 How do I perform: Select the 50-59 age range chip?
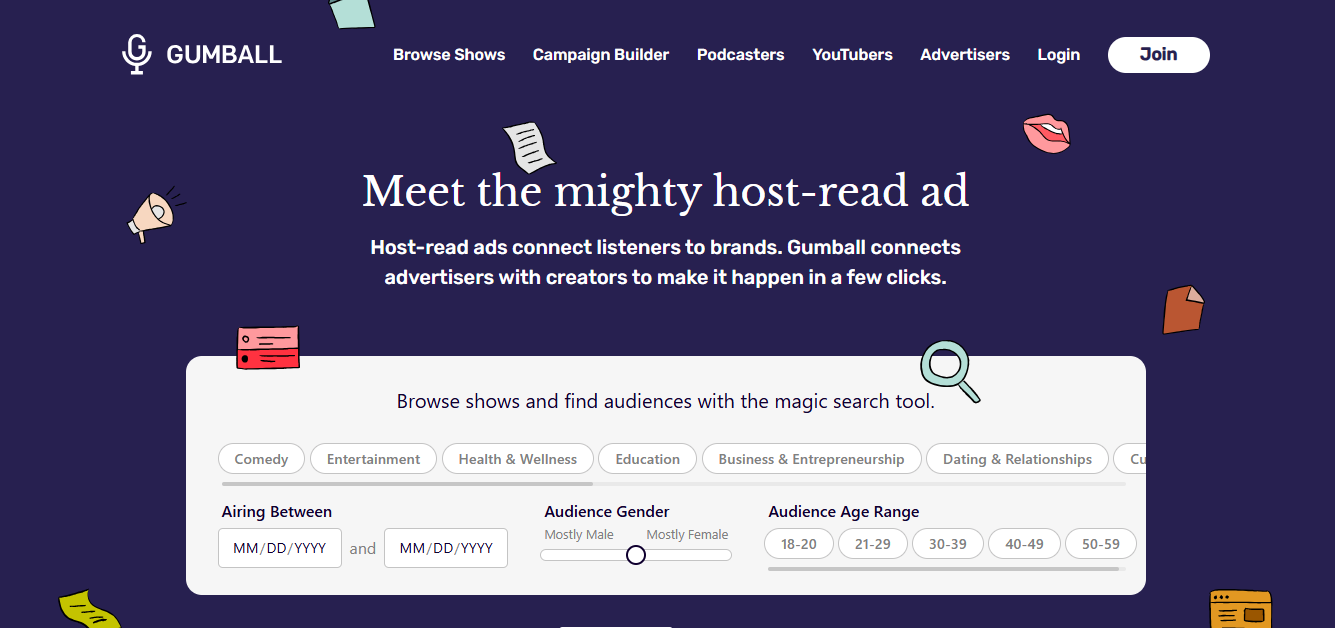point(1100,544)
